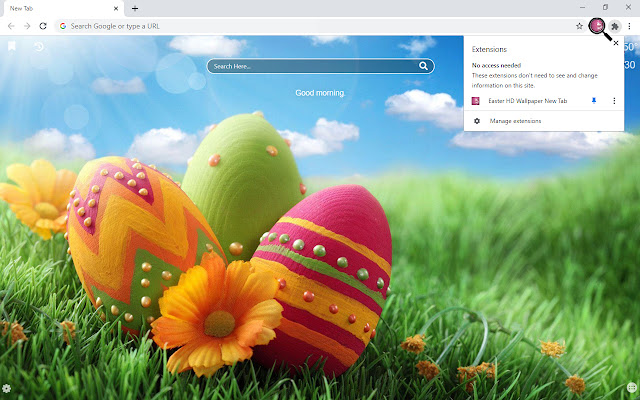Open the Easter HD Wallpaper toolbar extension icon
Screen dimensions: 640x400
[x=597, y=26]
